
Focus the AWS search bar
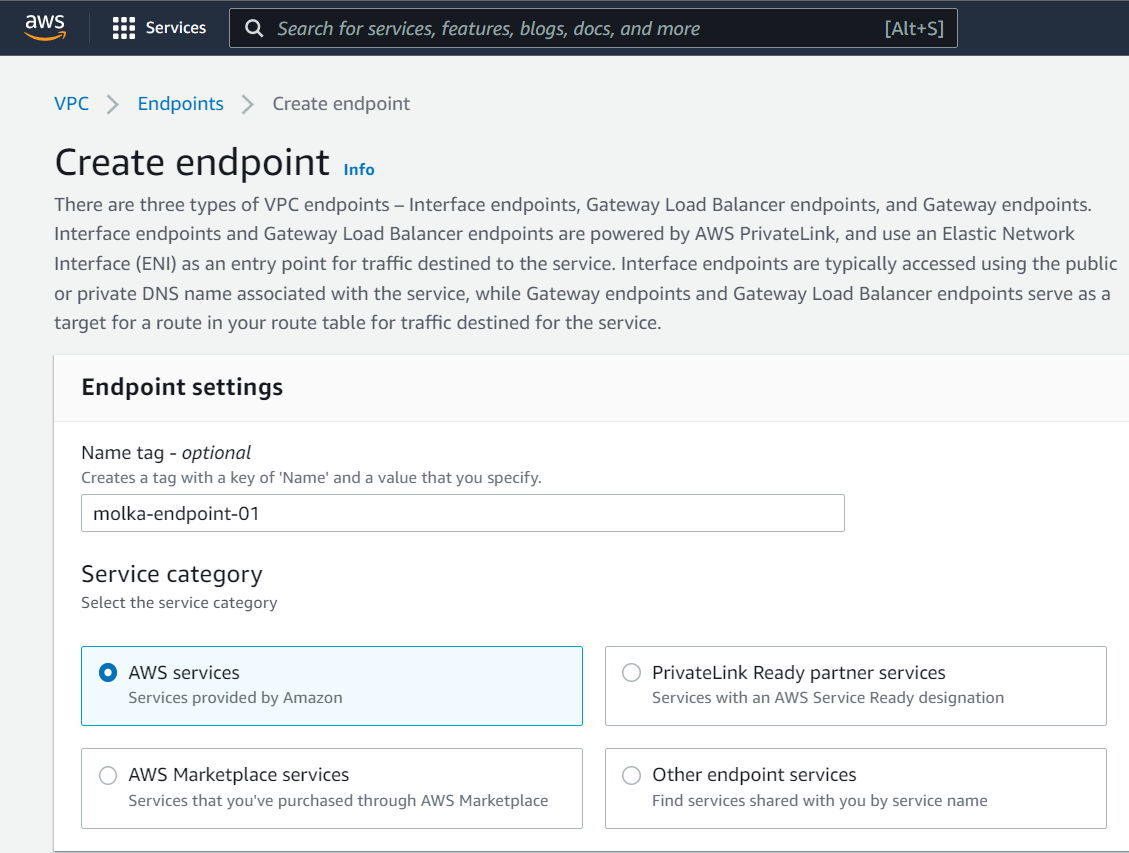click(594, 27)
